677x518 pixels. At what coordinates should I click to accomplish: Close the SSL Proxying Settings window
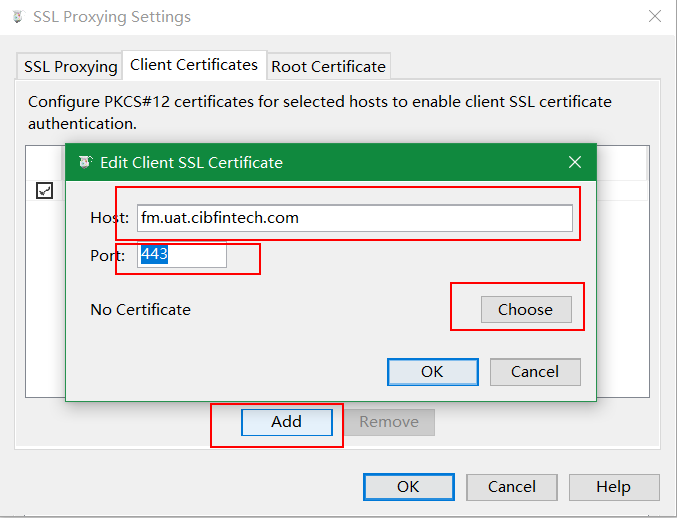point(655,16)
